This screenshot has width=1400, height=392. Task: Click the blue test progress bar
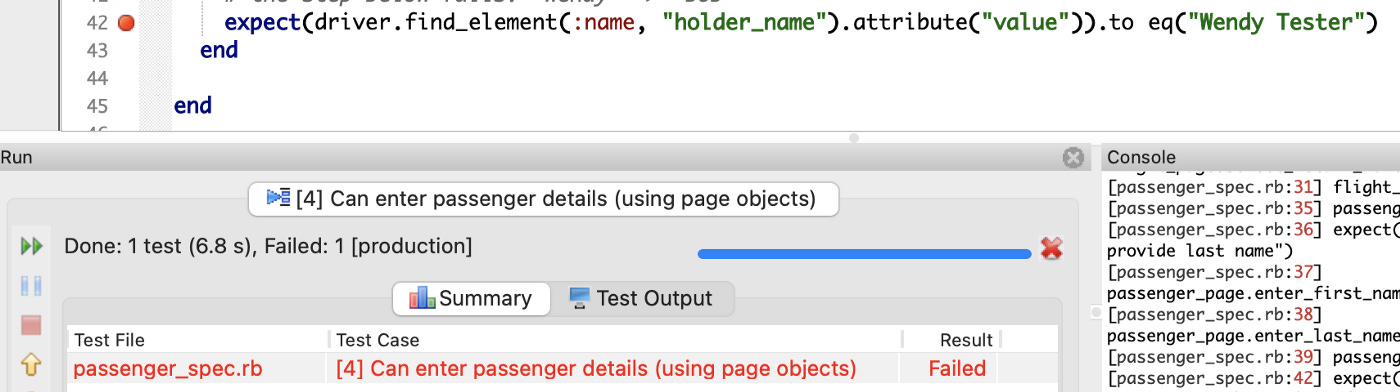coord(864,254)
